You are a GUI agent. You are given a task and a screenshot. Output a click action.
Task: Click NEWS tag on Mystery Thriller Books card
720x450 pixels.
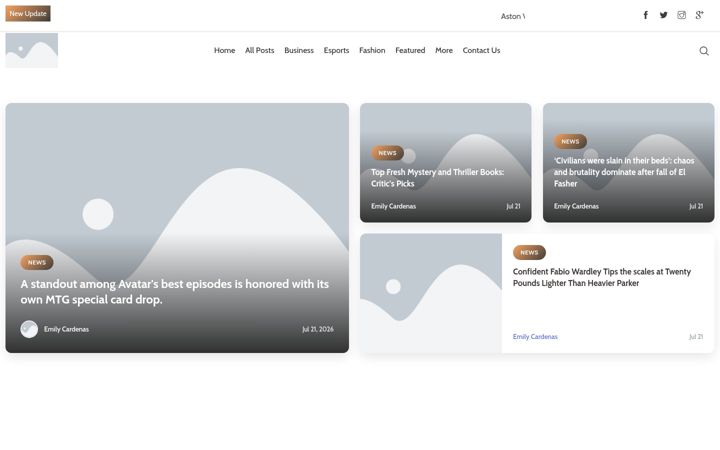(388, 153)
